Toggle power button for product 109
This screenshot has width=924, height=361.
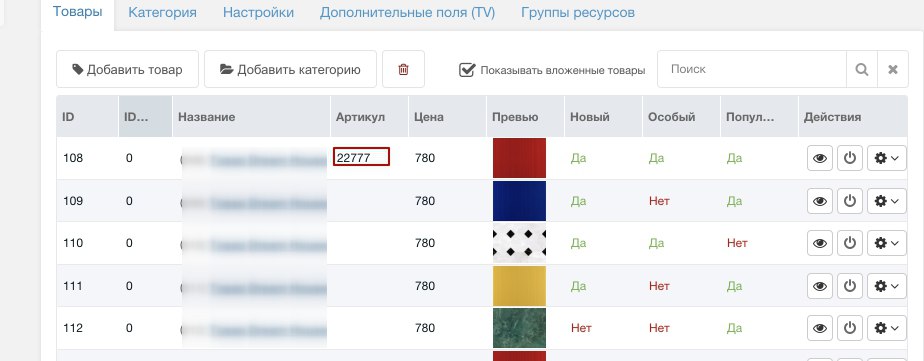click(850, 201)
